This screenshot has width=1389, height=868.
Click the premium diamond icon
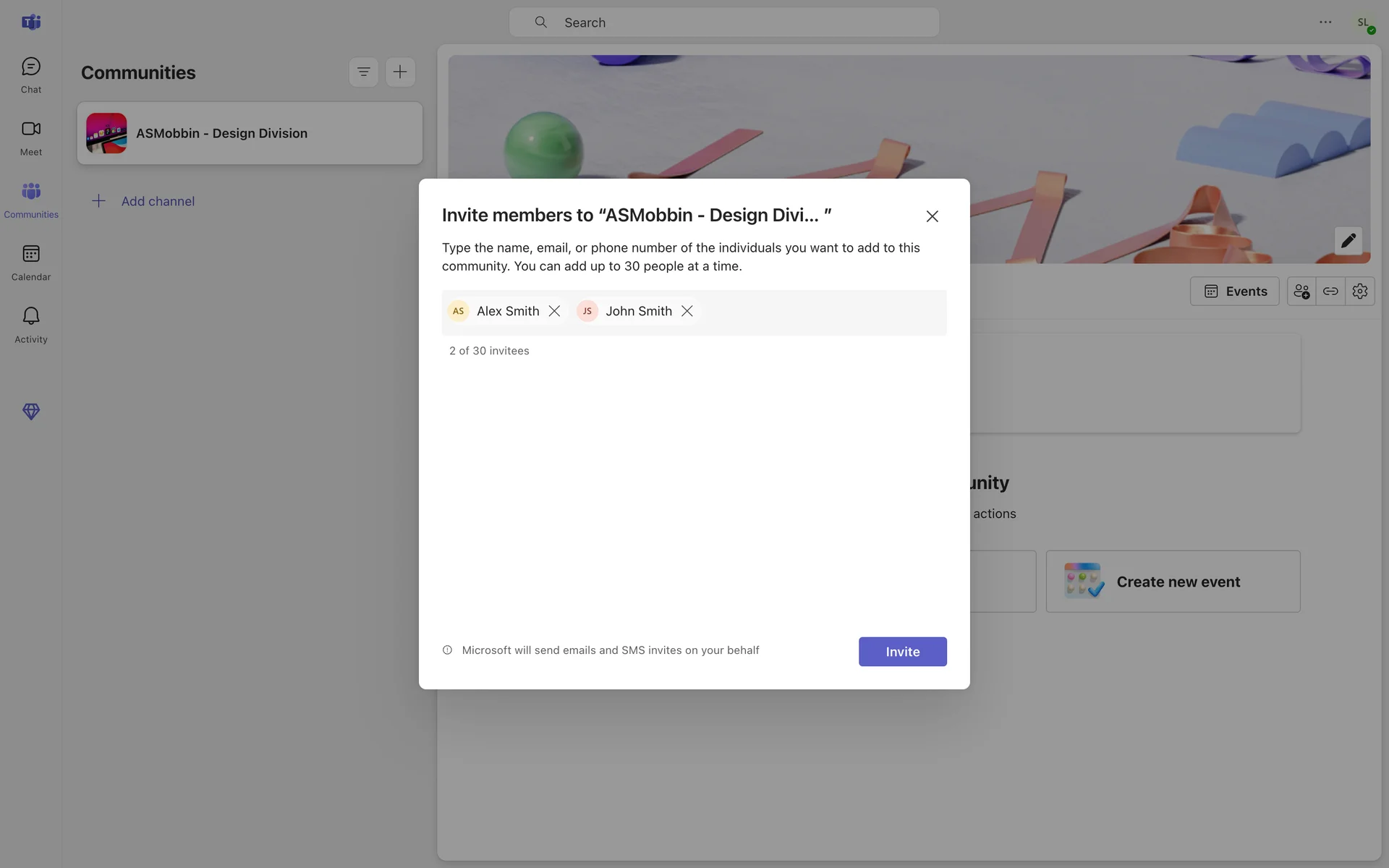[30, 412]
